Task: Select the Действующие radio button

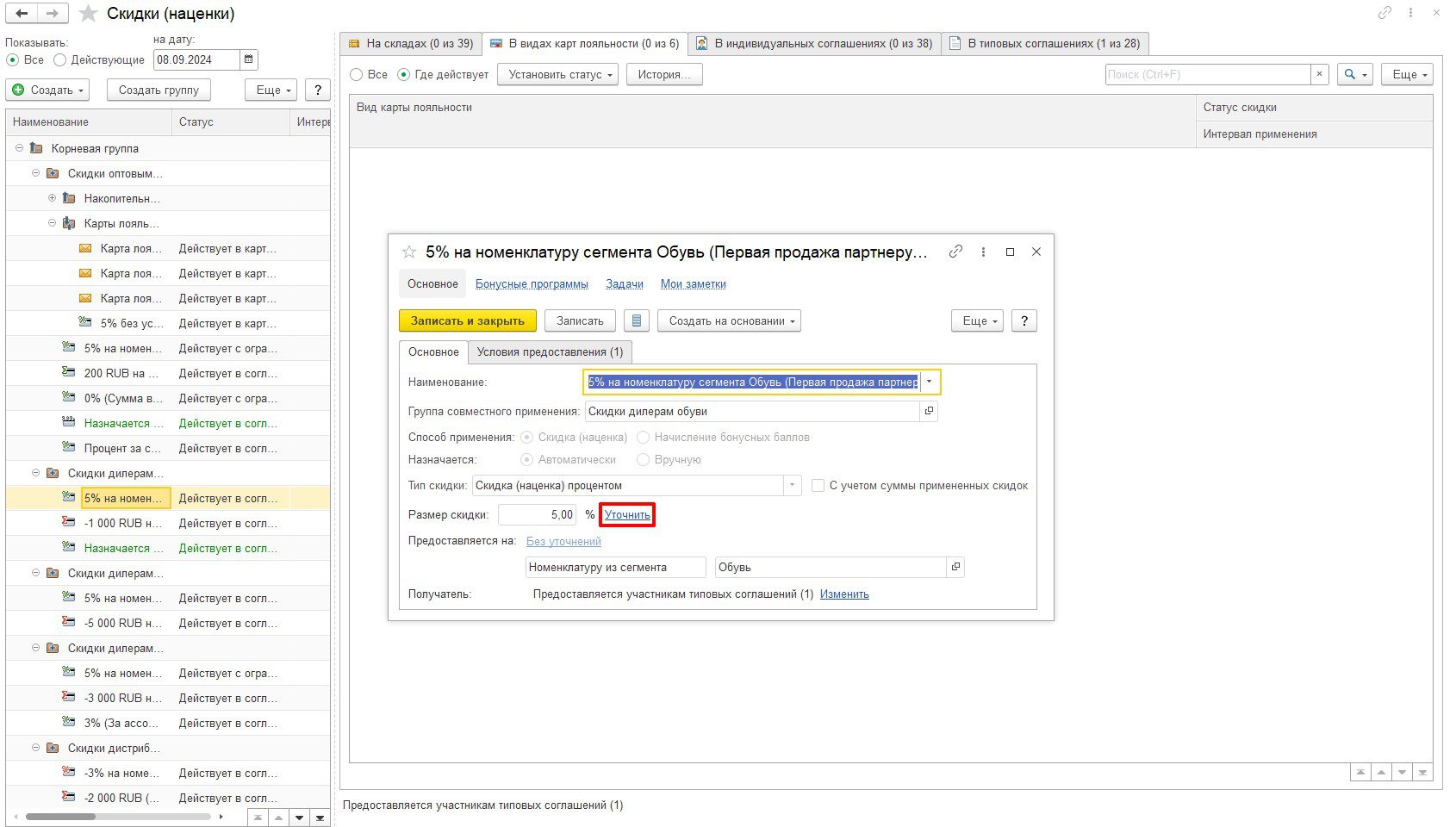Action: 59,60
